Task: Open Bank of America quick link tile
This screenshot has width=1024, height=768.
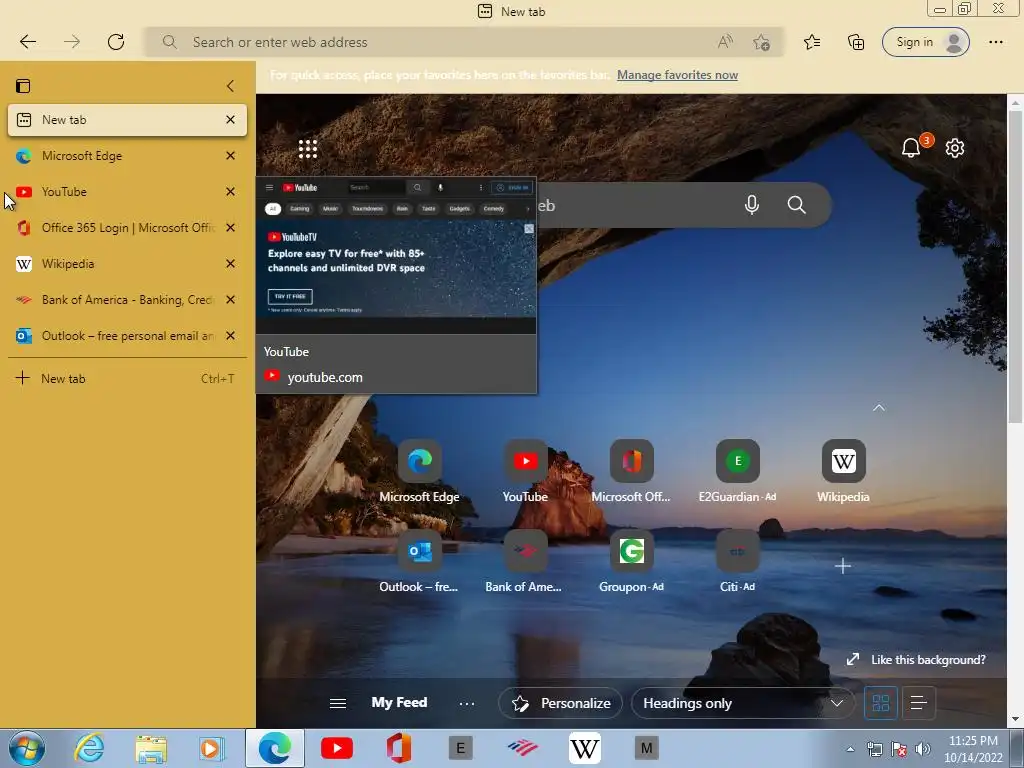Action: [524, 562]
